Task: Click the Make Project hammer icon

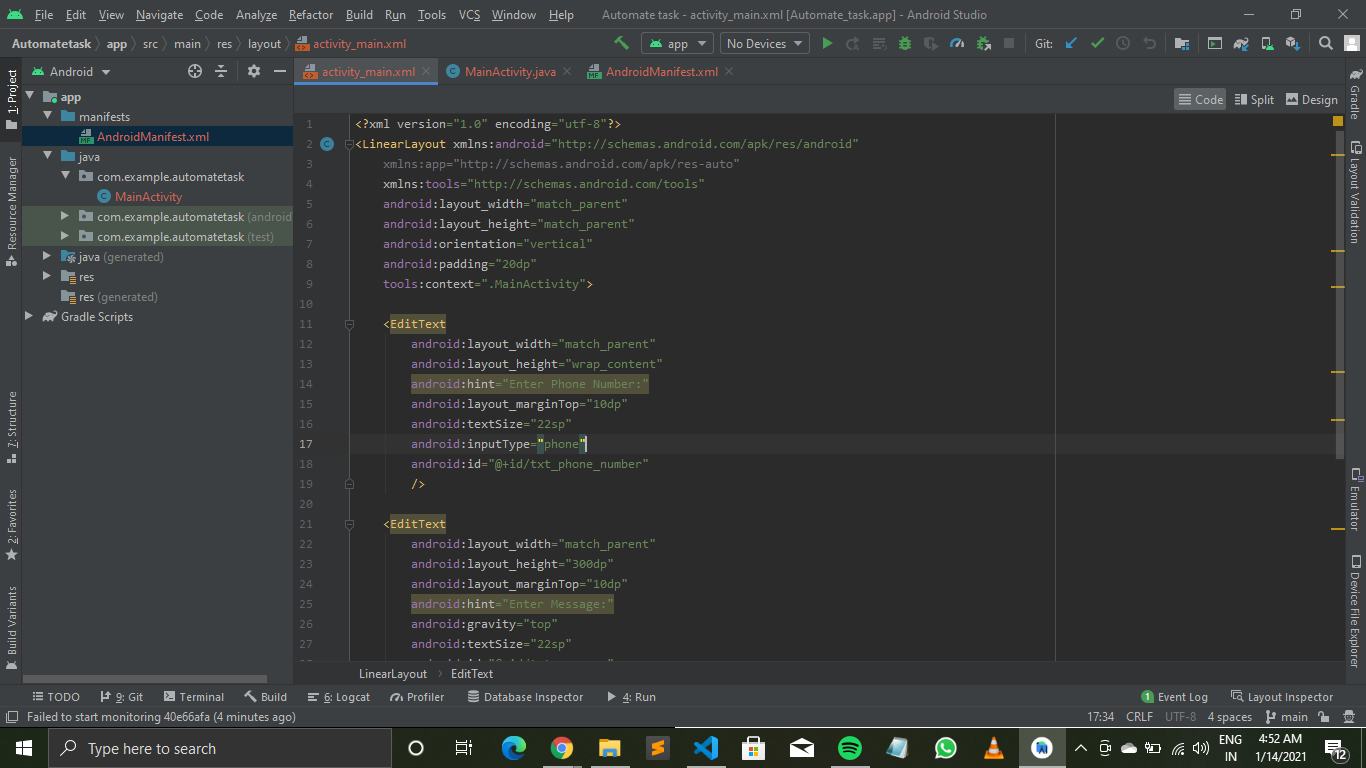Action: [621, 43]
